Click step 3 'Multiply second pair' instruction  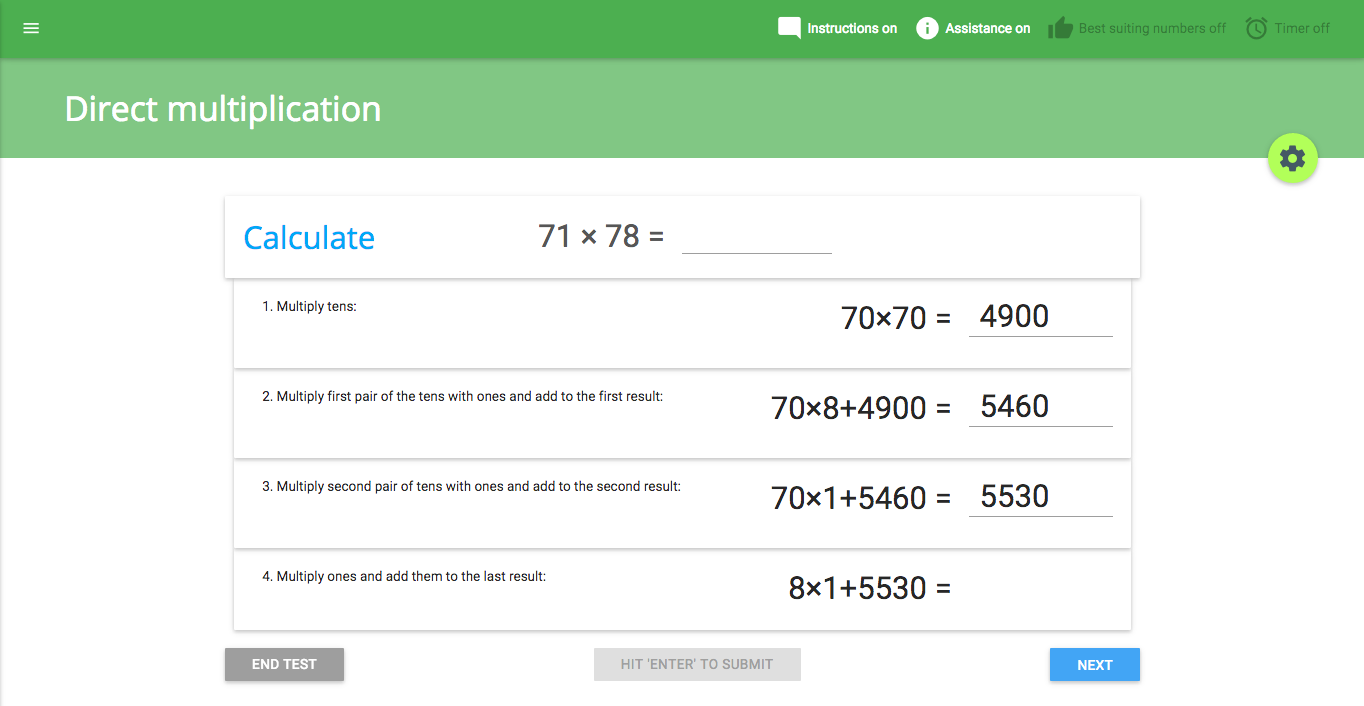[x=471, y=486]
